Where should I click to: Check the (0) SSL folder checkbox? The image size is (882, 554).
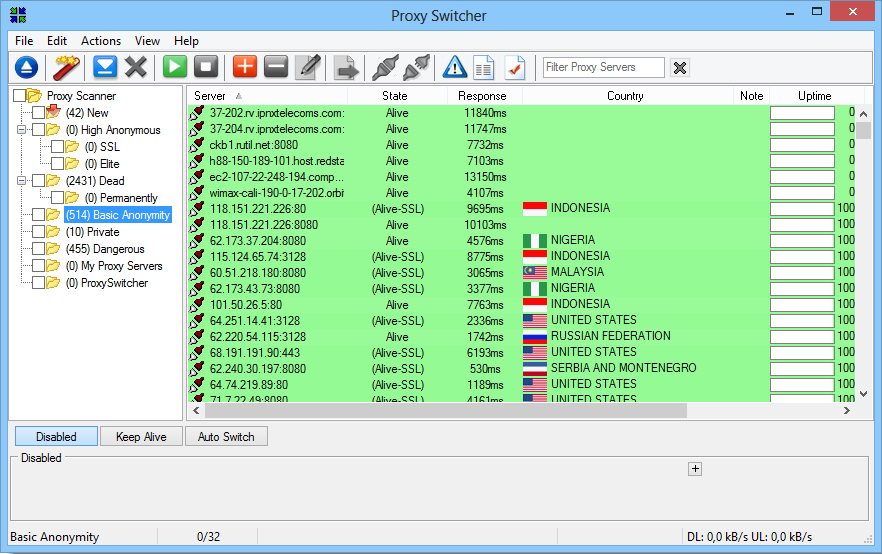[x=57, y=147]
